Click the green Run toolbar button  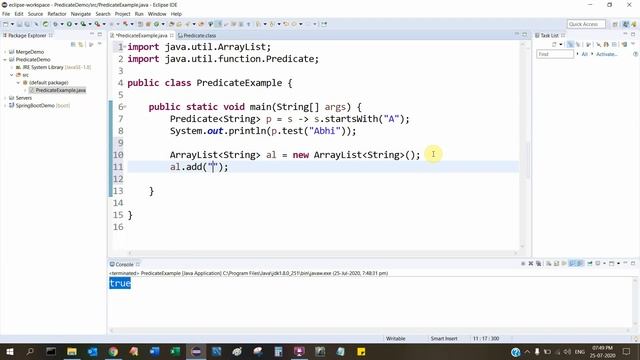pyautogui.click(x=69, y=24)
